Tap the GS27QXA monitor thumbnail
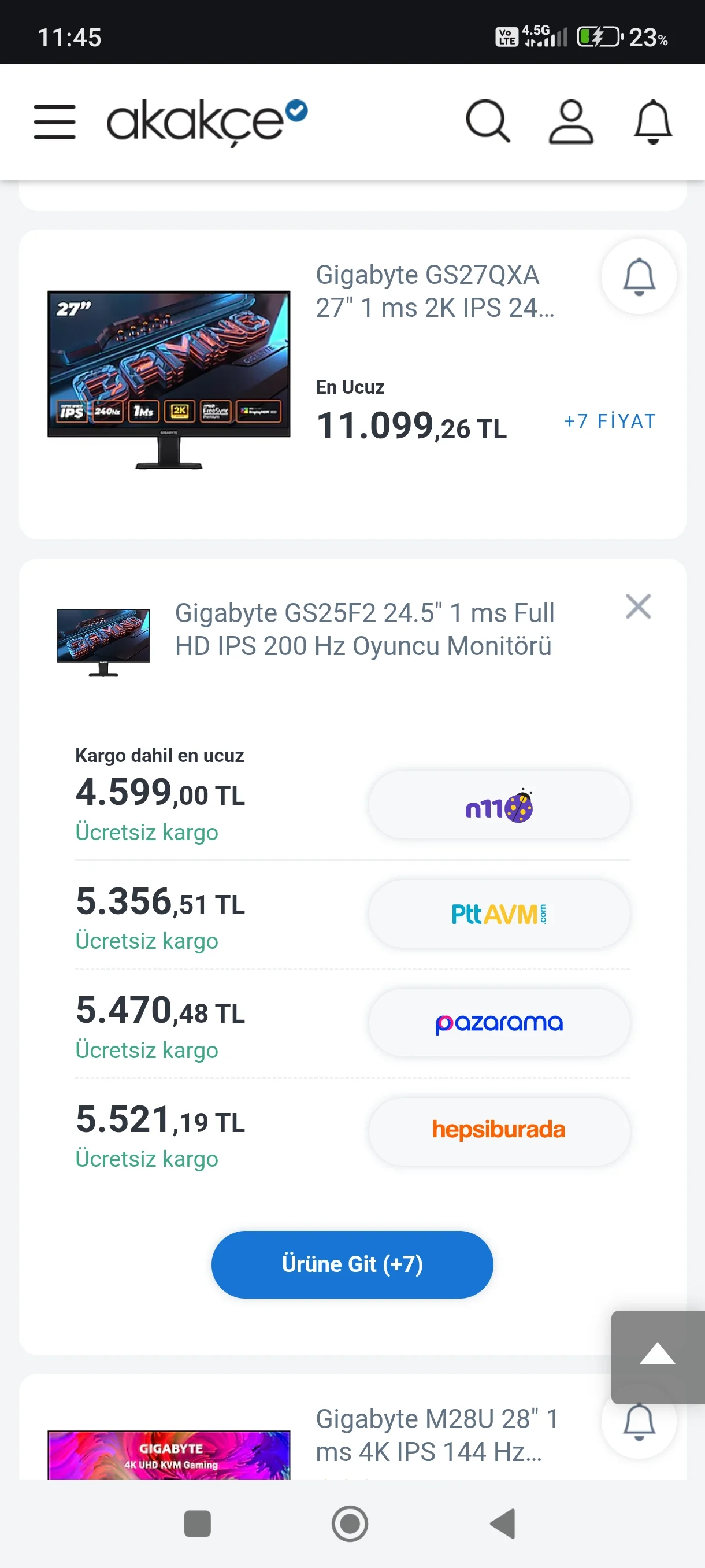The image size is (705, 1568). pyautogui.click(x=169, y=379)
